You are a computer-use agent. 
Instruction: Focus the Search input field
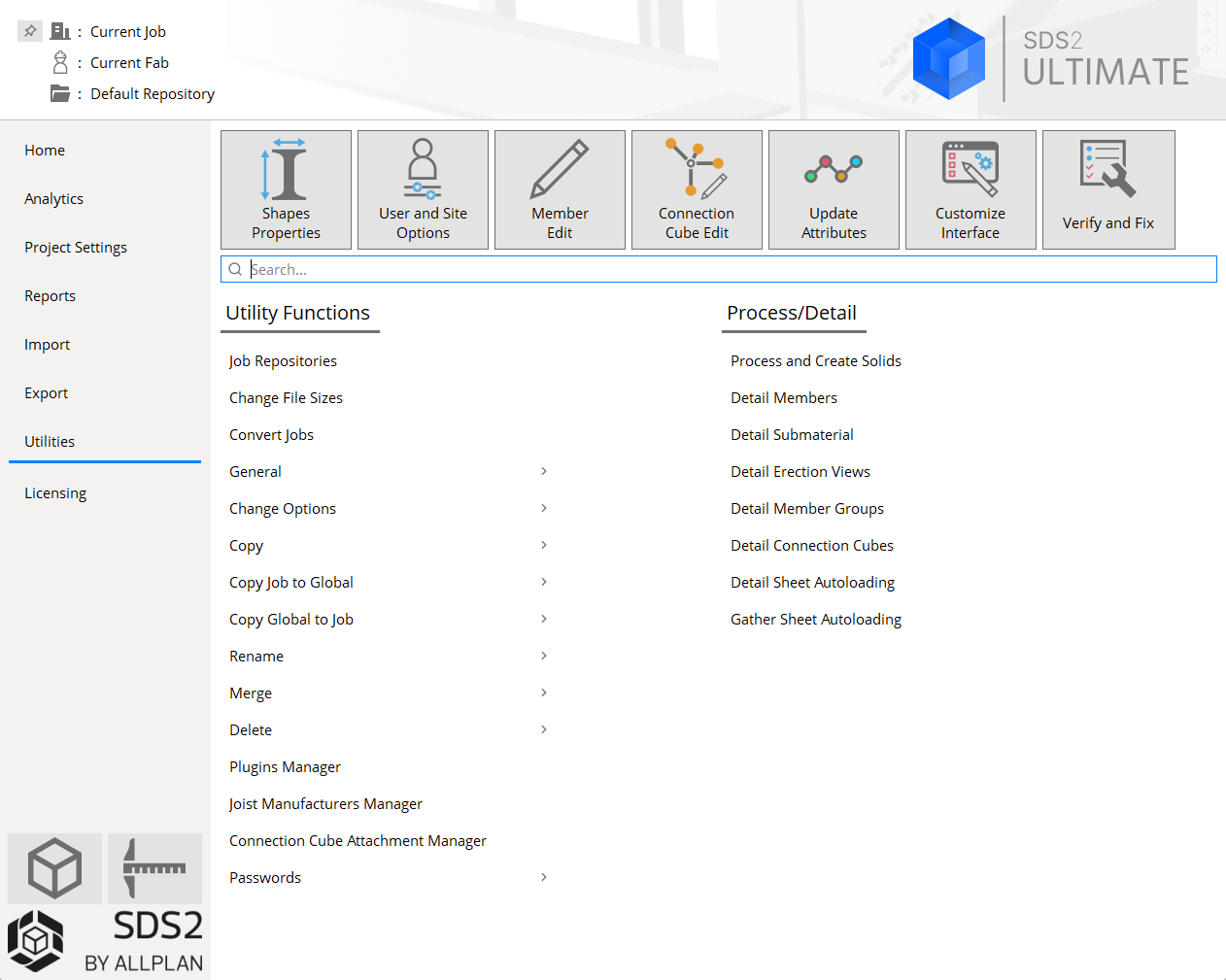pos(719,269)
